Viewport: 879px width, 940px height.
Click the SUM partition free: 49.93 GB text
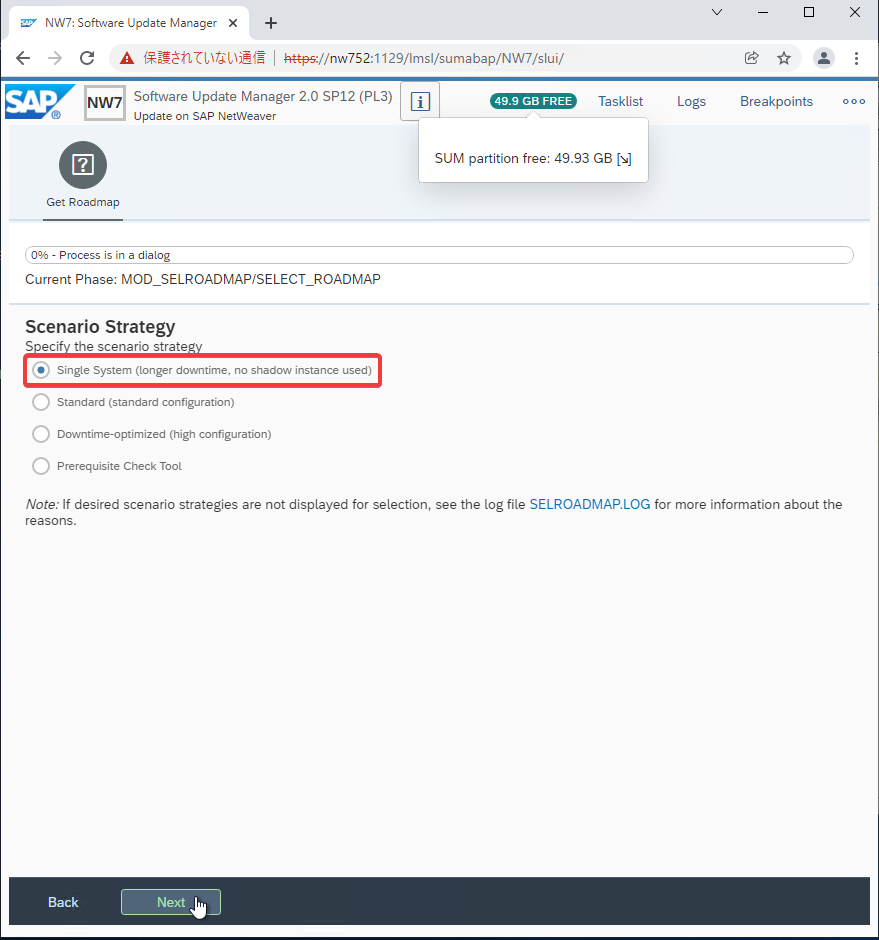click(523, 159)
